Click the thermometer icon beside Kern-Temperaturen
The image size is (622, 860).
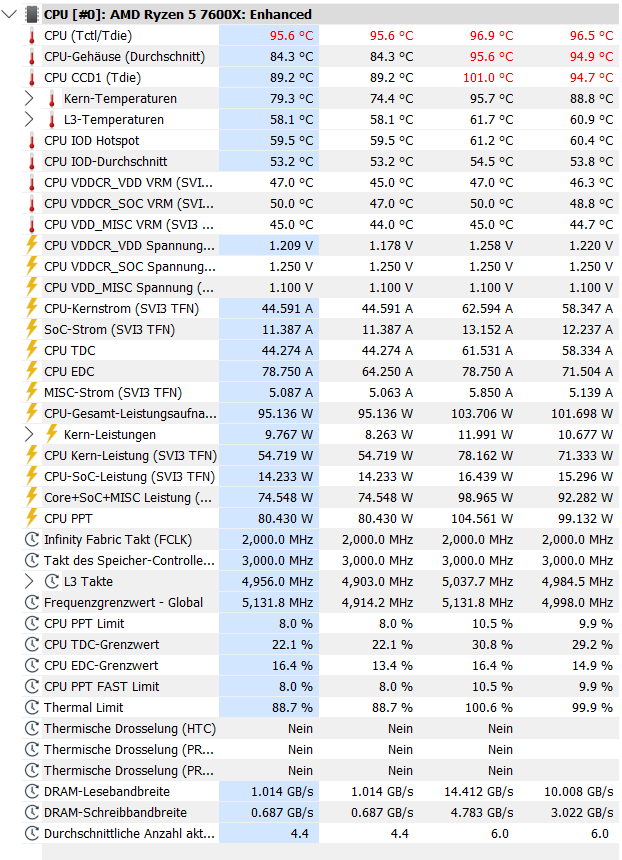(52, 99)
